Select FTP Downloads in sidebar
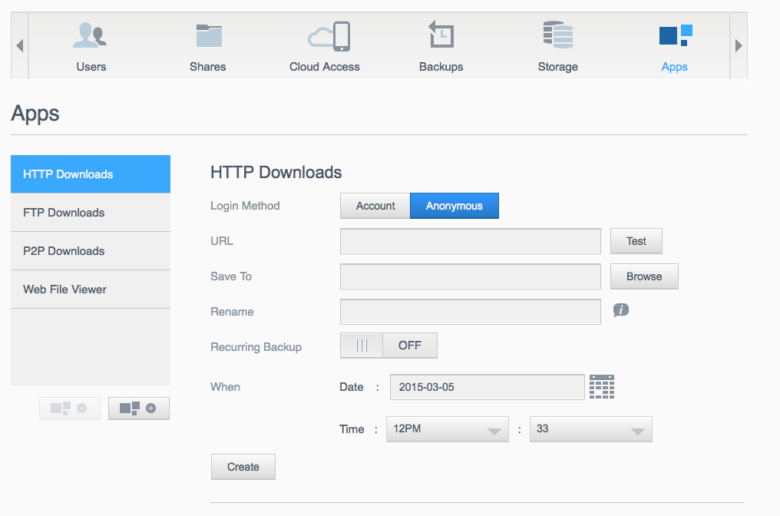 tap(91, 212)
